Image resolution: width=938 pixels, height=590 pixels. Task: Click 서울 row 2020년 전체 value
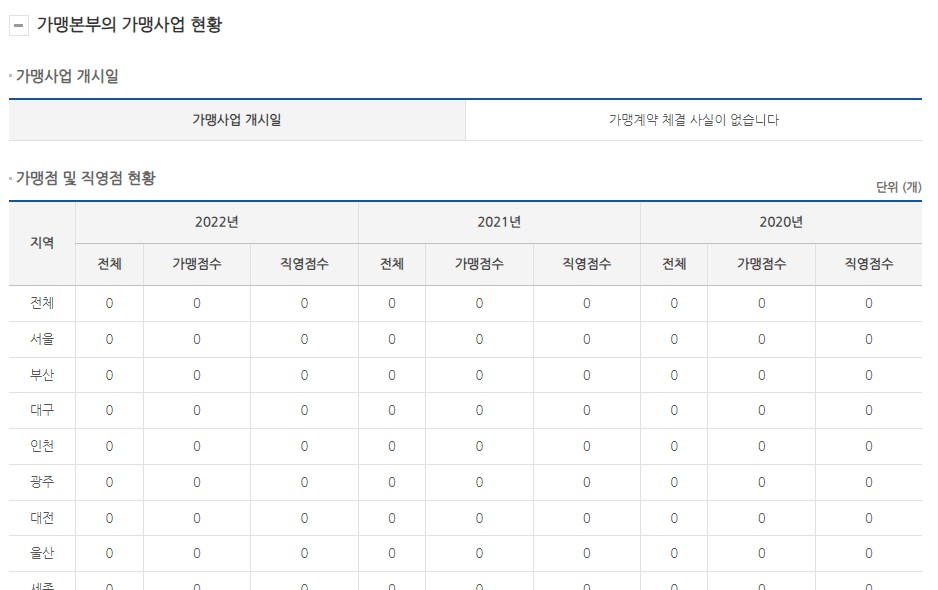tap(674, 339)
